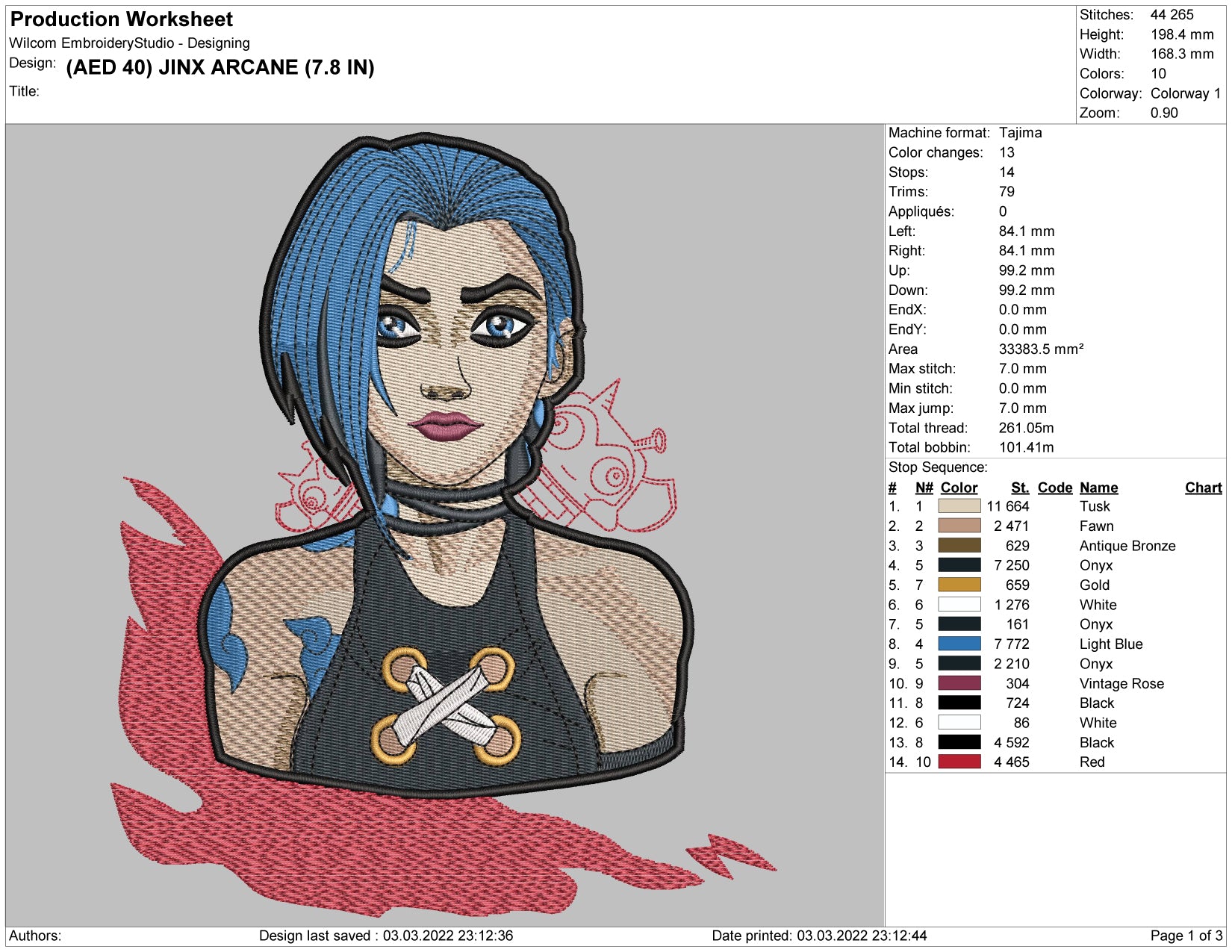This screenshot has height=952, width=1232.
Task: Click 'Wilcom EmbroideryStudio - Designing' text
Action: coord(129,43)
